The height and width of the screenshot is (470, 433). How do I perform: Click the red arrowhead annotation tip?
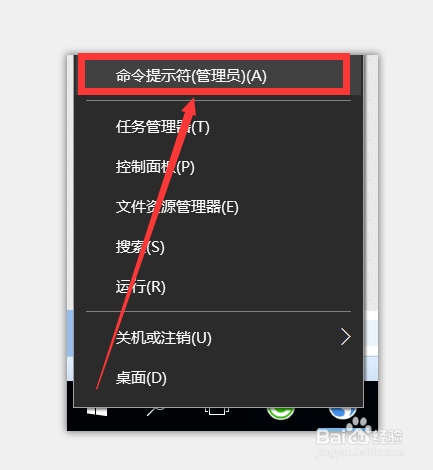[x=190, y=105]
